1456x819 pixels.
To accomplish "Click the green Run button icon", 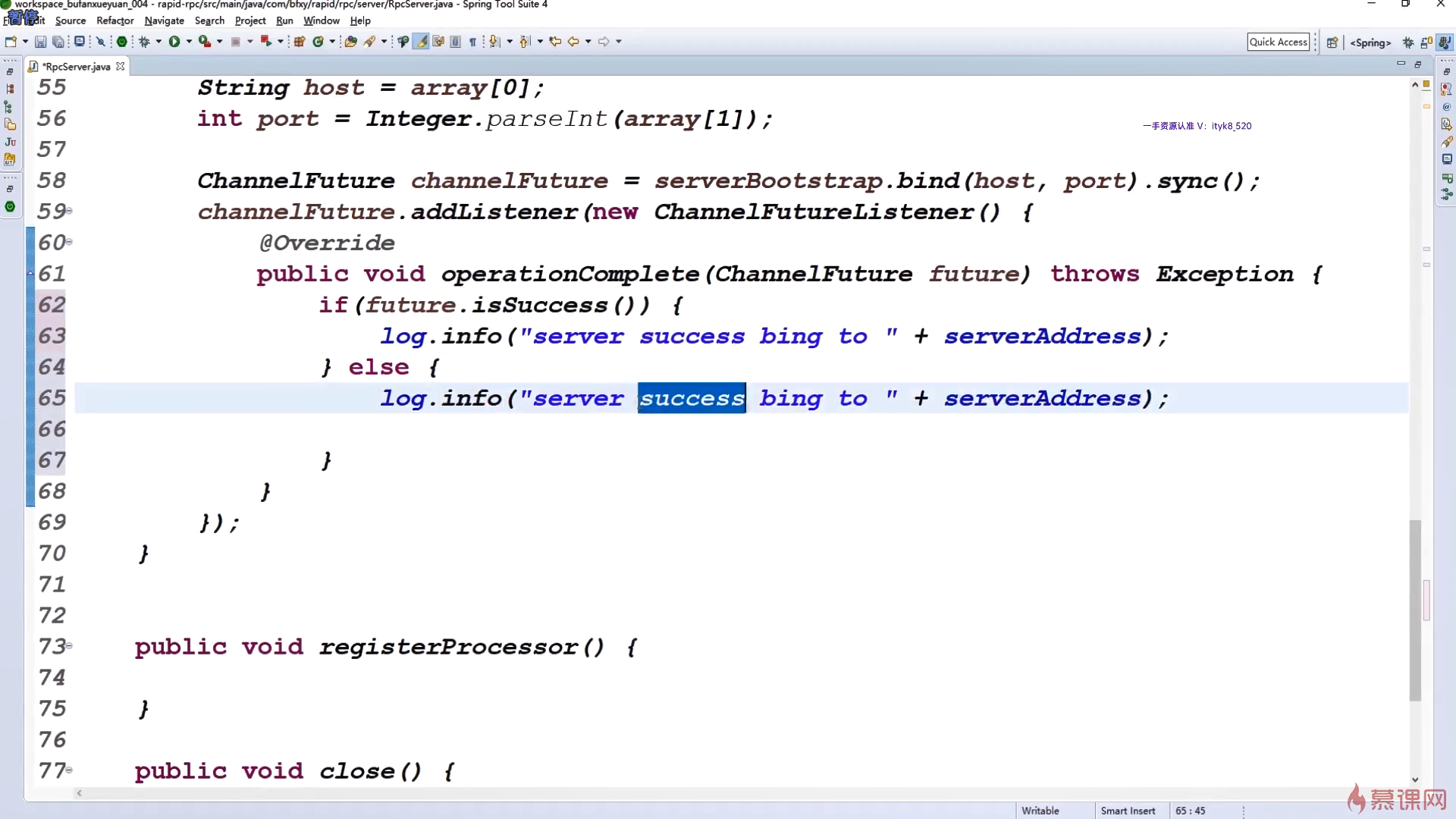I will [x=174, y=42].
